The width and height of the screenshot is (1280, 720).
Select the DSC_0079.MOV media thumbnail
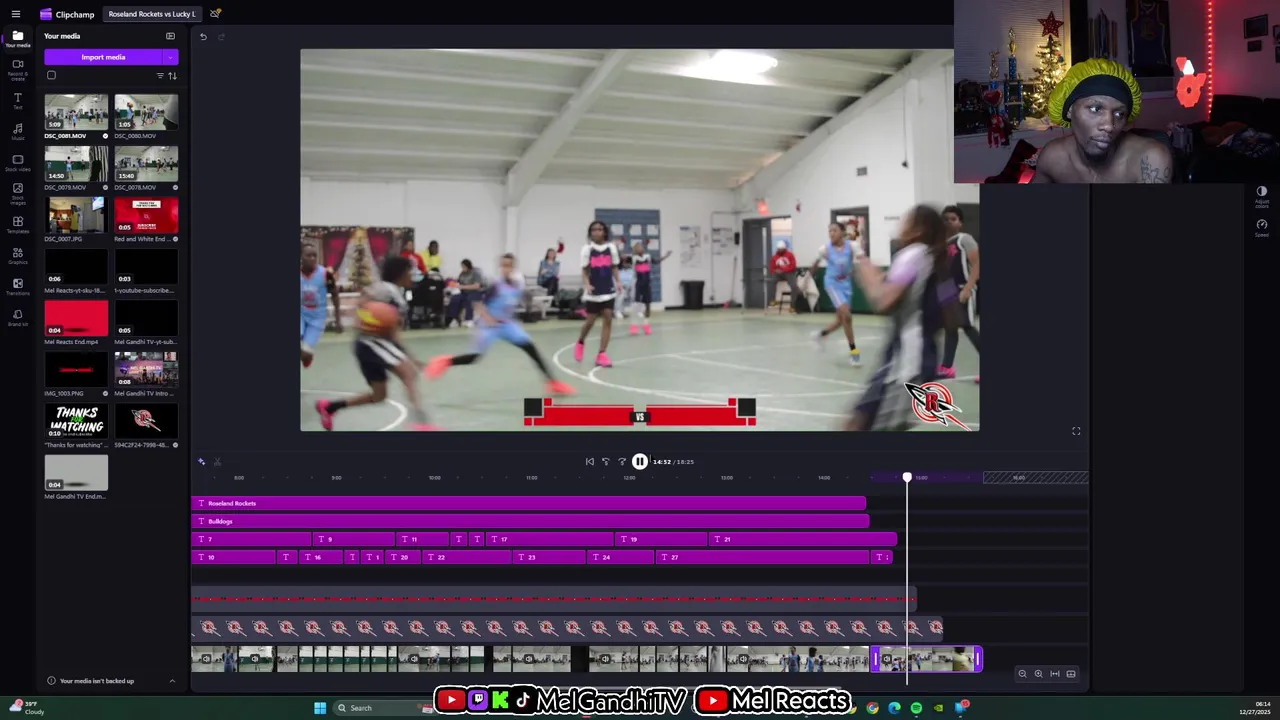tap(76, 164)
